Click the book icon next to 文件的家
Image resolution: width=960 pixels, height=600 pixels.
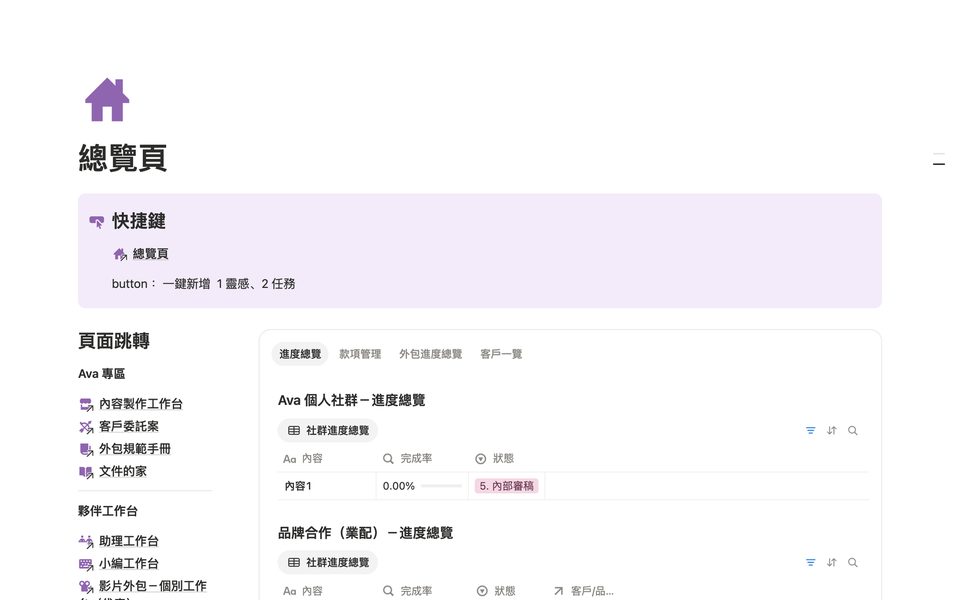coord(86,472)
